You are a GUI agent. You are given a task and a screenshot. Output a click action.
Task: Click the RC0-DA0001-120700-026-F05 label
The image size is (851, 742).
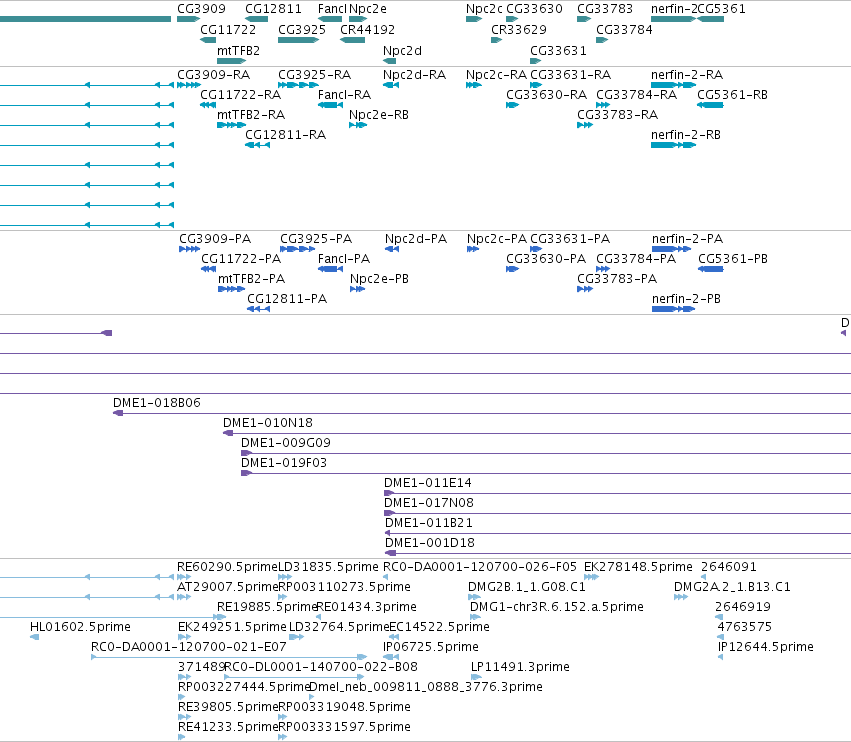pyautogui.click(x=480, y=567)
